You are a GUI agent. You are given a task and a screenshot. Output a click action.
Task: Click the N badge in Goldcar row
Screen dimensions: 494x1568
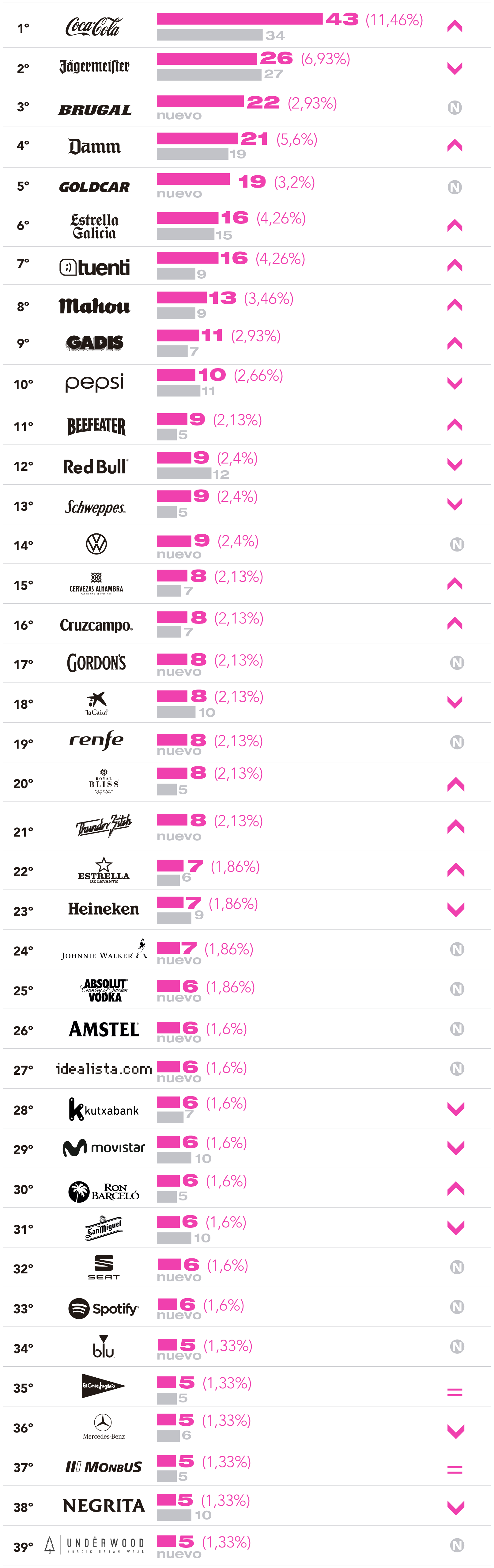(x=454, y=187)
